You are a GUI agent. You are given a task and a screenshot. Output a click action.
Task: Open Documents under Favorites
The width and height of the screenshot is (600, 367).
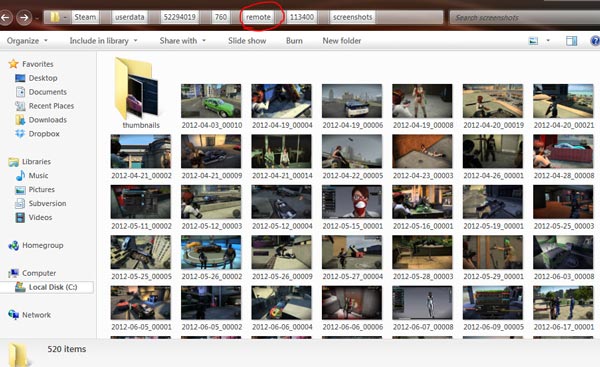(x=41, y=92)
